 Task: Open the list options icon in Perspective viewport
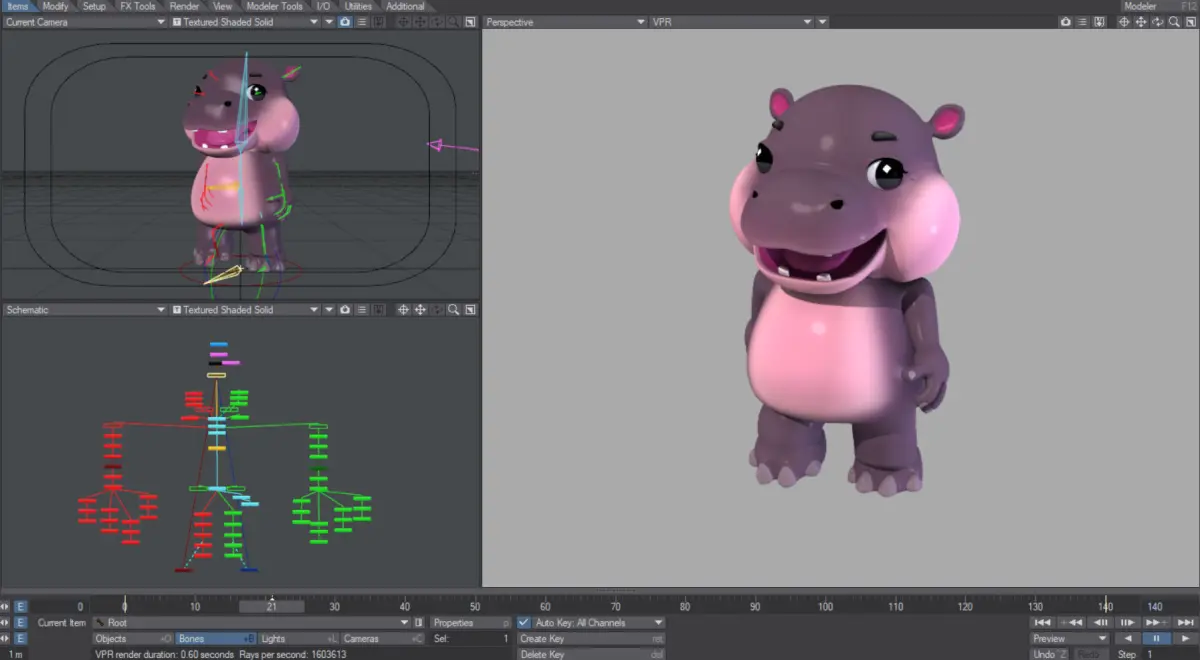point(1082,22)
